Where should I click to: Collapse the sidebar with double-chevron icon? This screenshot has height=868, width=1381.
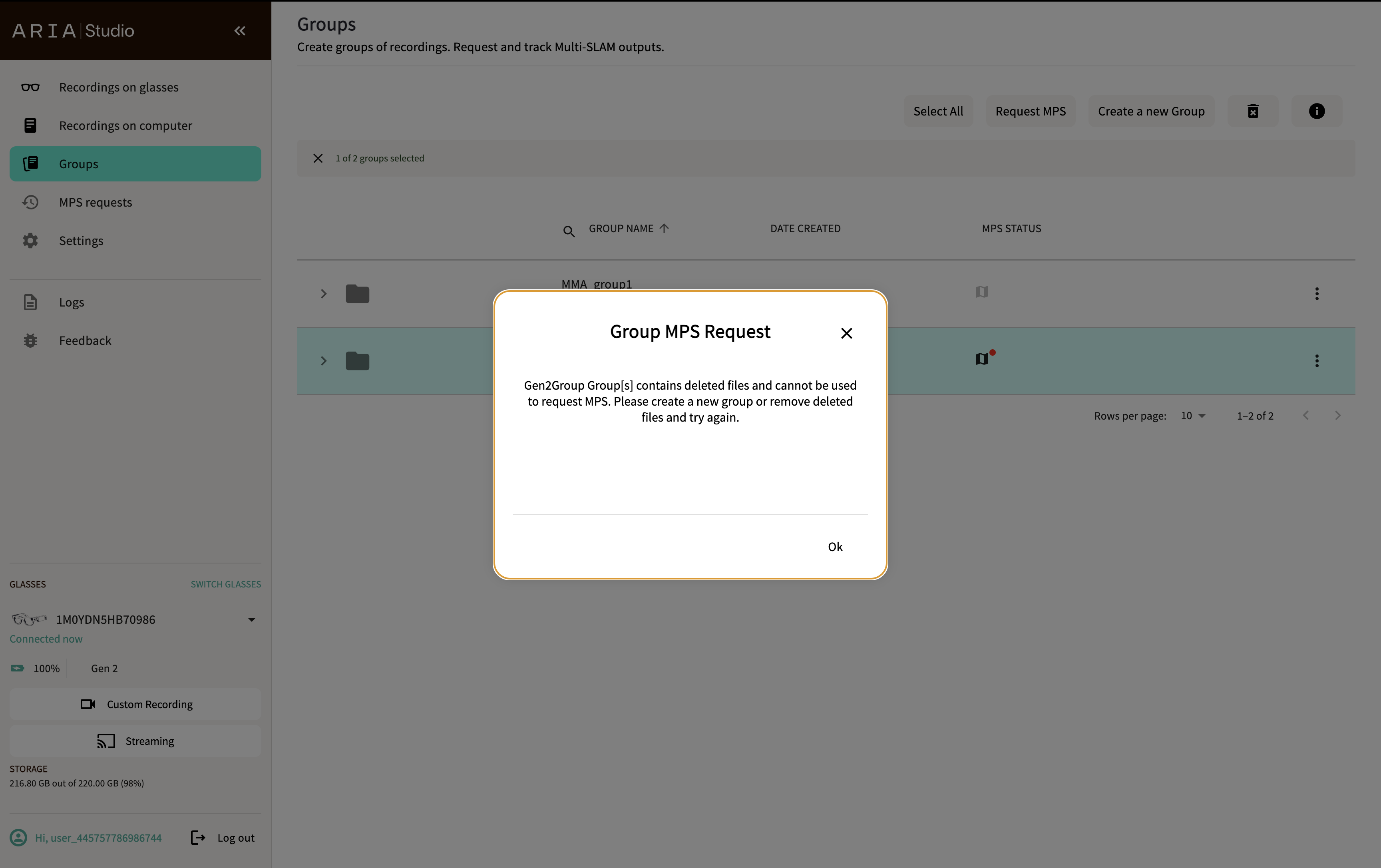(240, 30)
